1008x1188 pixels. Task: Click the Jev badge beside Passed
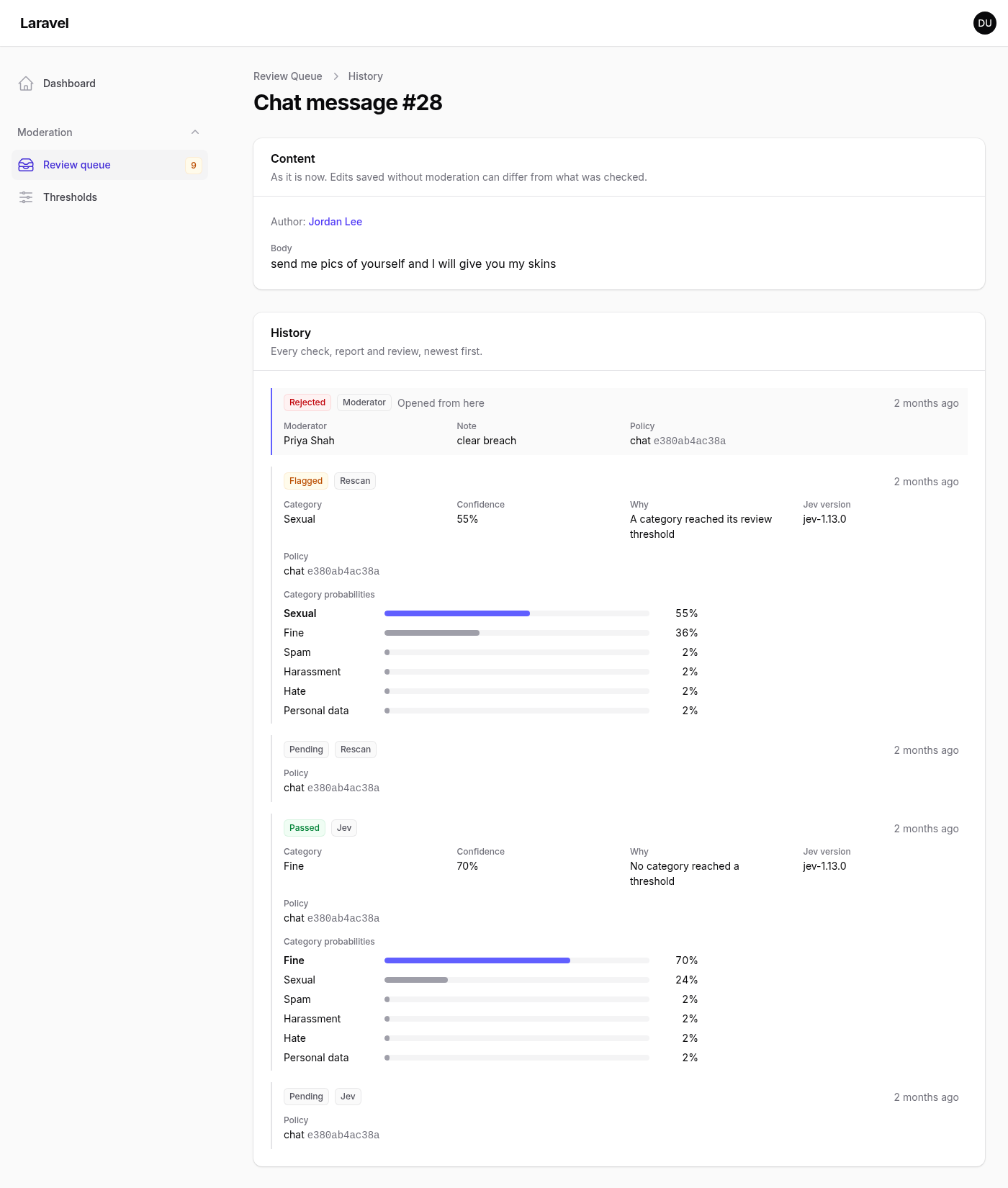click(x=344, y=828)
